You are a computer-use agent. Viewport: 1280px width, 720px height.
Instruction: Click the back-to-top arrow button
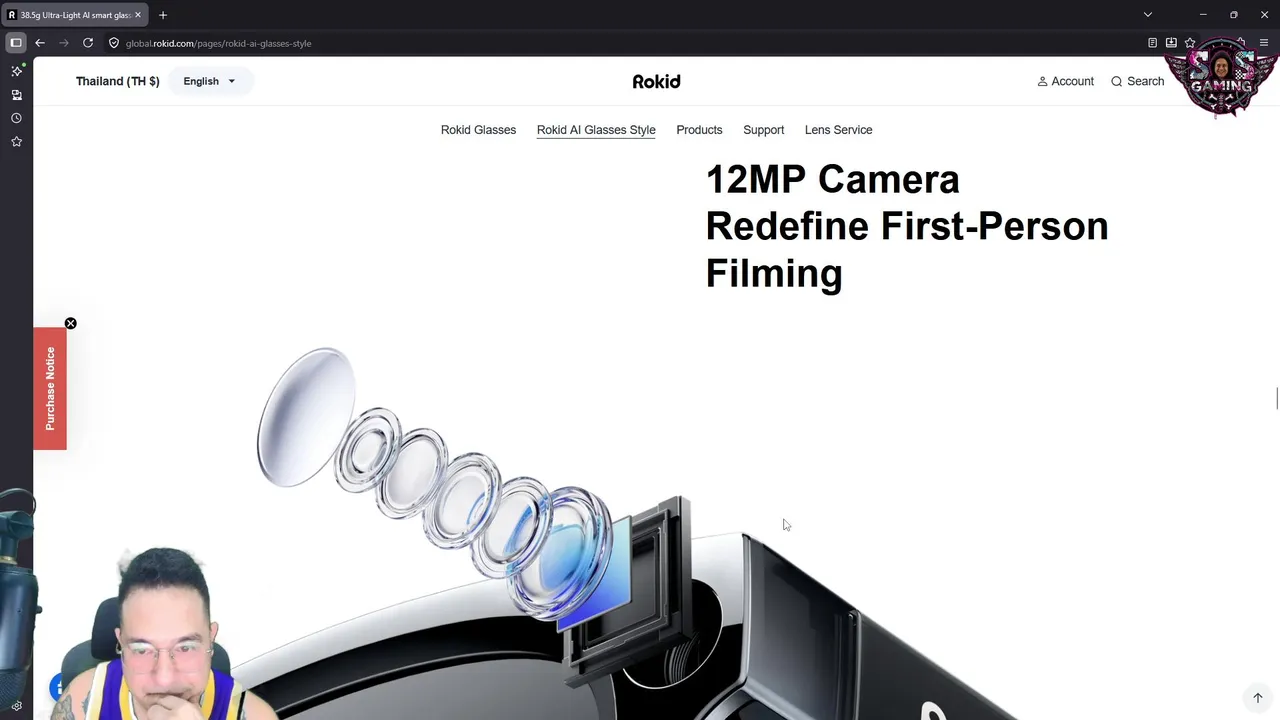(x=1257, y=698)
